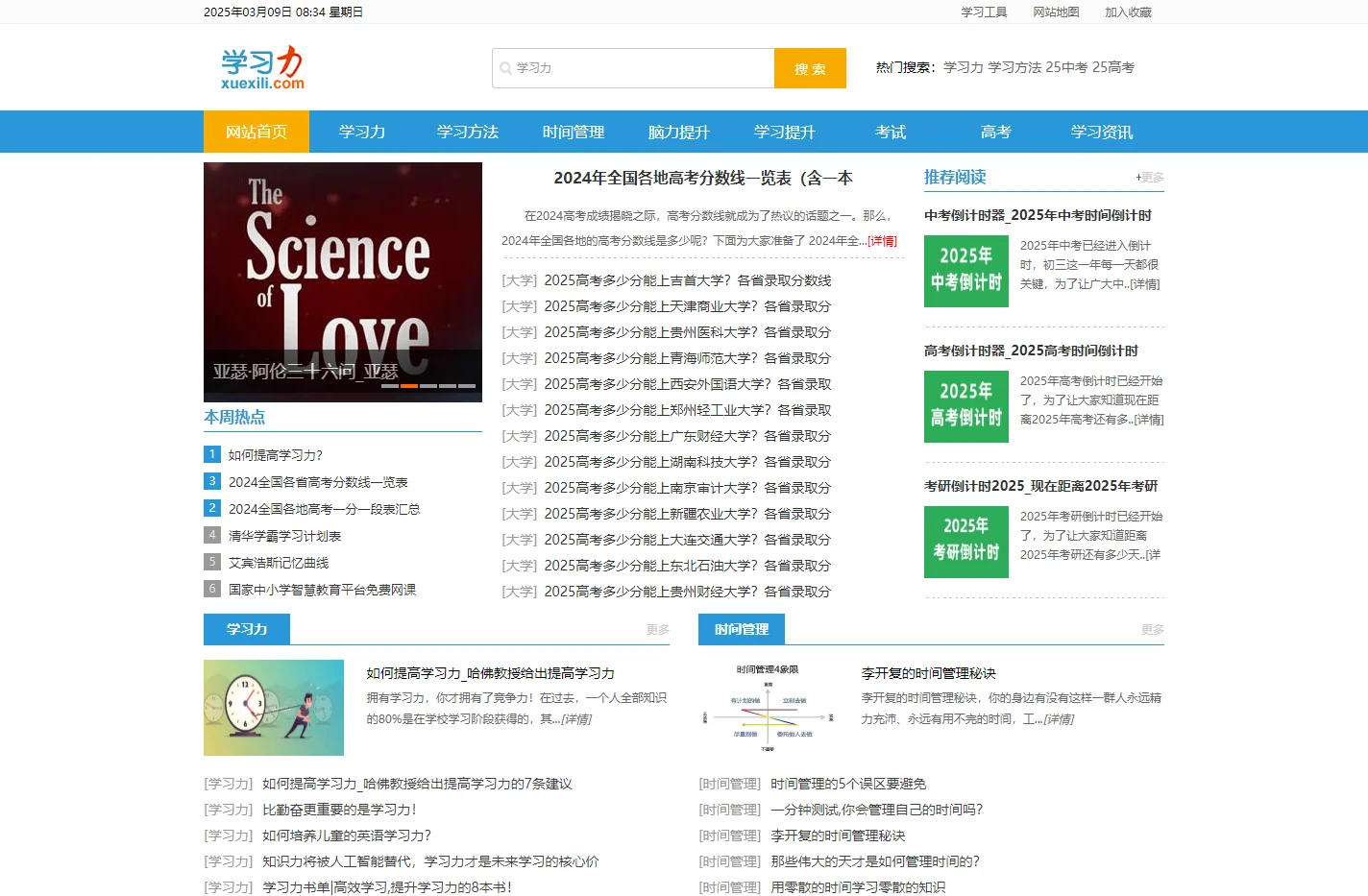Open the 2025年考研倒计时 green thumbnail
This screenshot has height=896, width=1368.
click(x=966, y=542)
